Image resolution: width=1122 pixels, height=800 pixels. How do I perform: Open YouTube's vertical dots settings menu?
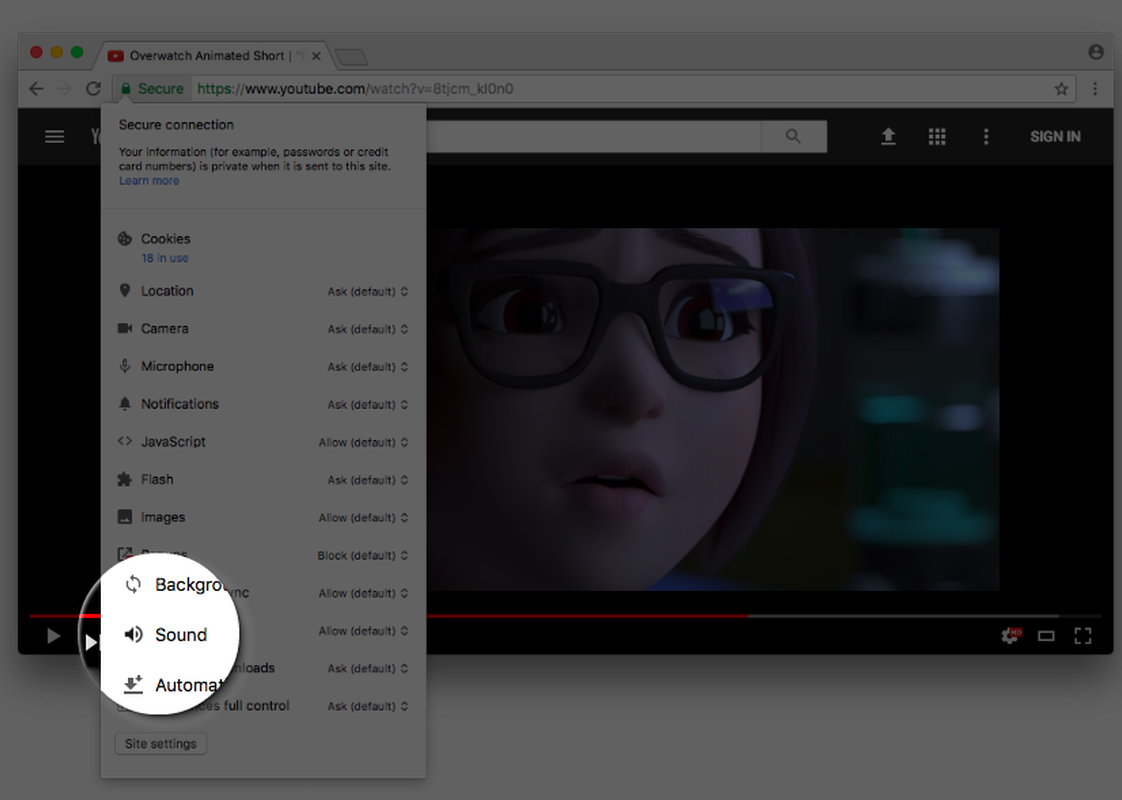[x=986, y=137]
